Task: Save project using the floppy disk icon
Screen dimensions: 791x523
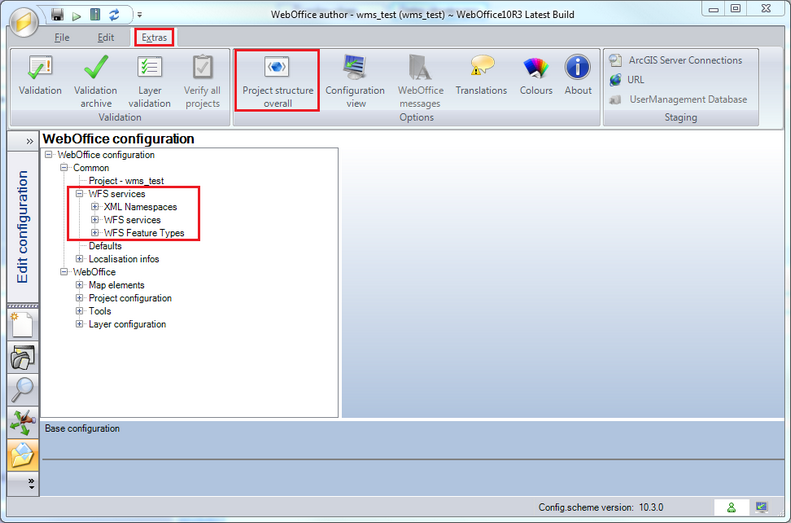Action: click(58, 15)
